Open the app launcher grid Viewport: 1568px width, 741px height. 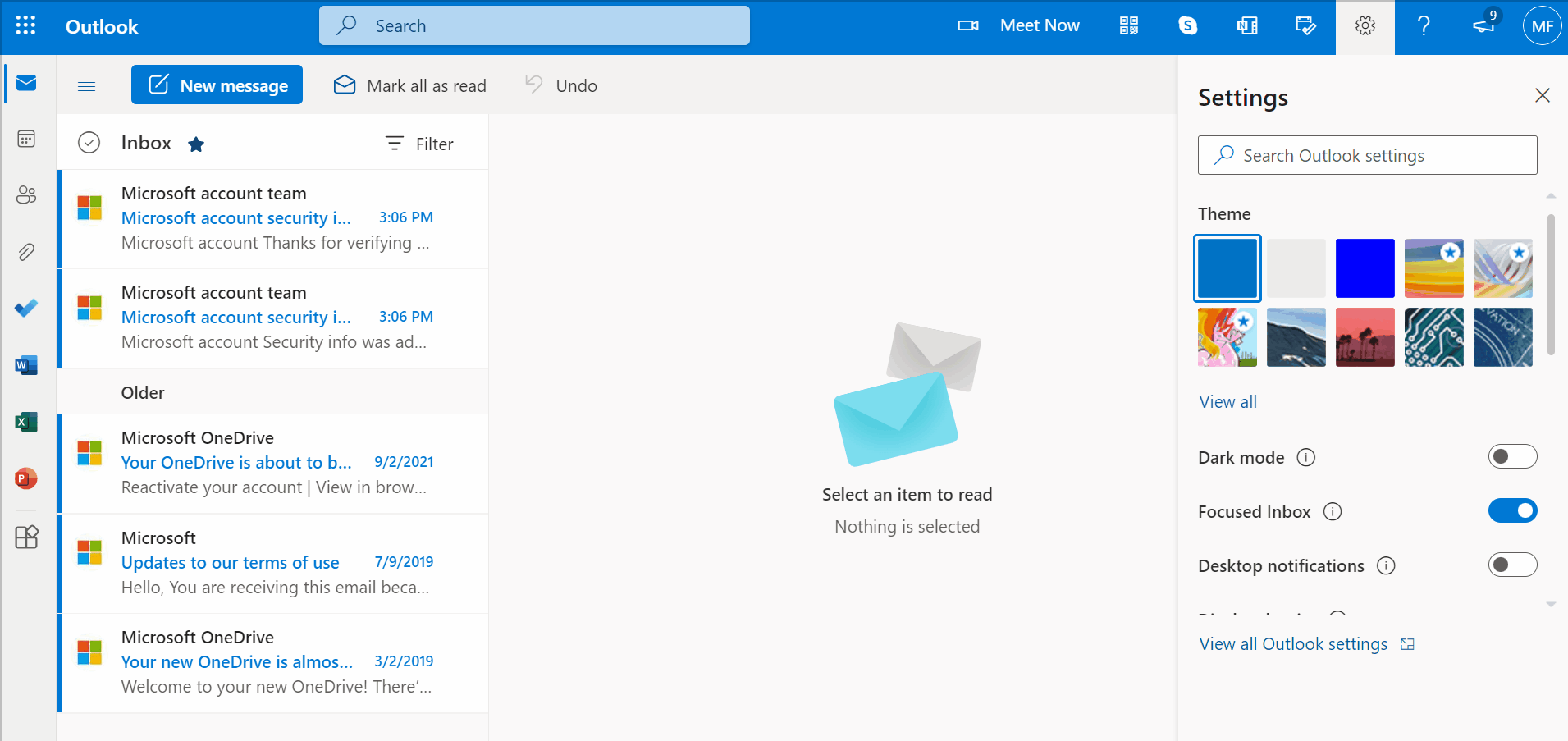click(x=25, y=25)
